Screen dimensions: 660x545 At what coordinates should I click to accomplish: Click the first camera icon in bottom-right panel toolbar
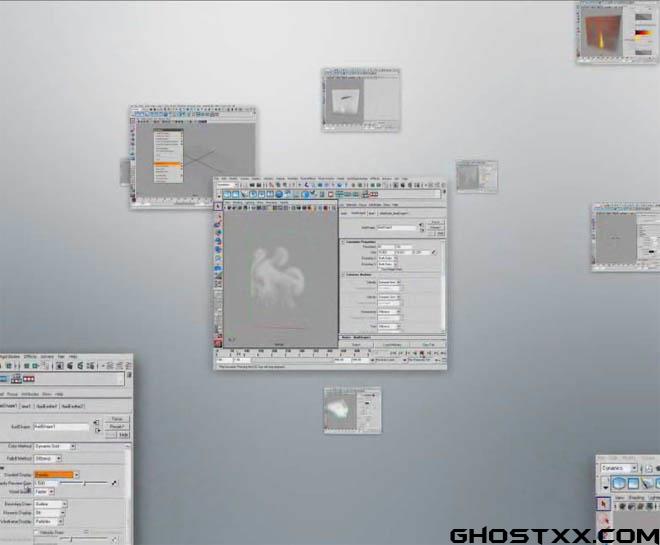[622, 507]
